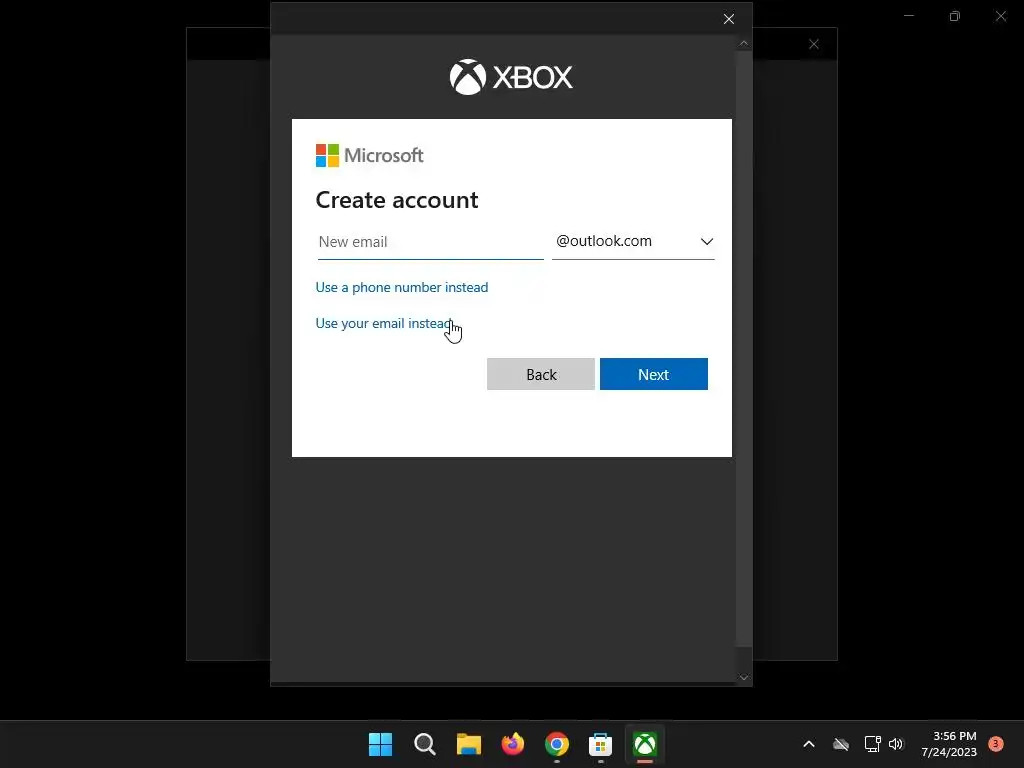The image size is (1024, 768).
Task: Click the scrollbar up arrow in dialog
Action: (744, 43)
